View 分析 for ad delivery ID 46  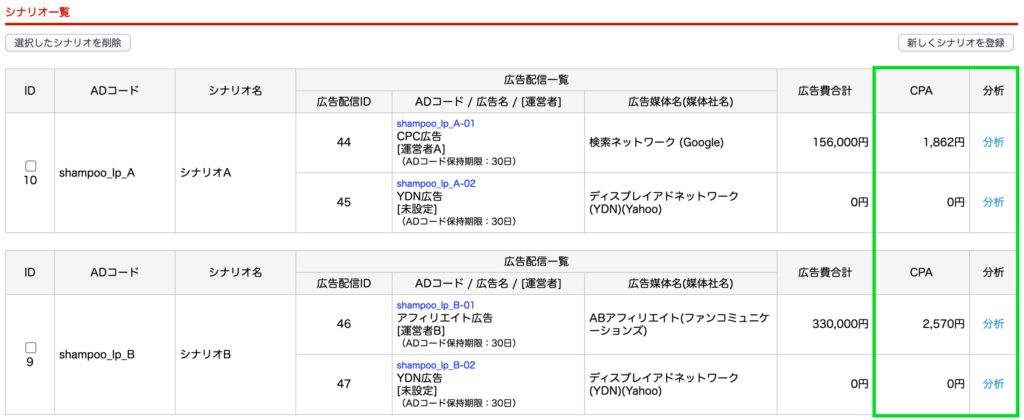coord(993,324)
